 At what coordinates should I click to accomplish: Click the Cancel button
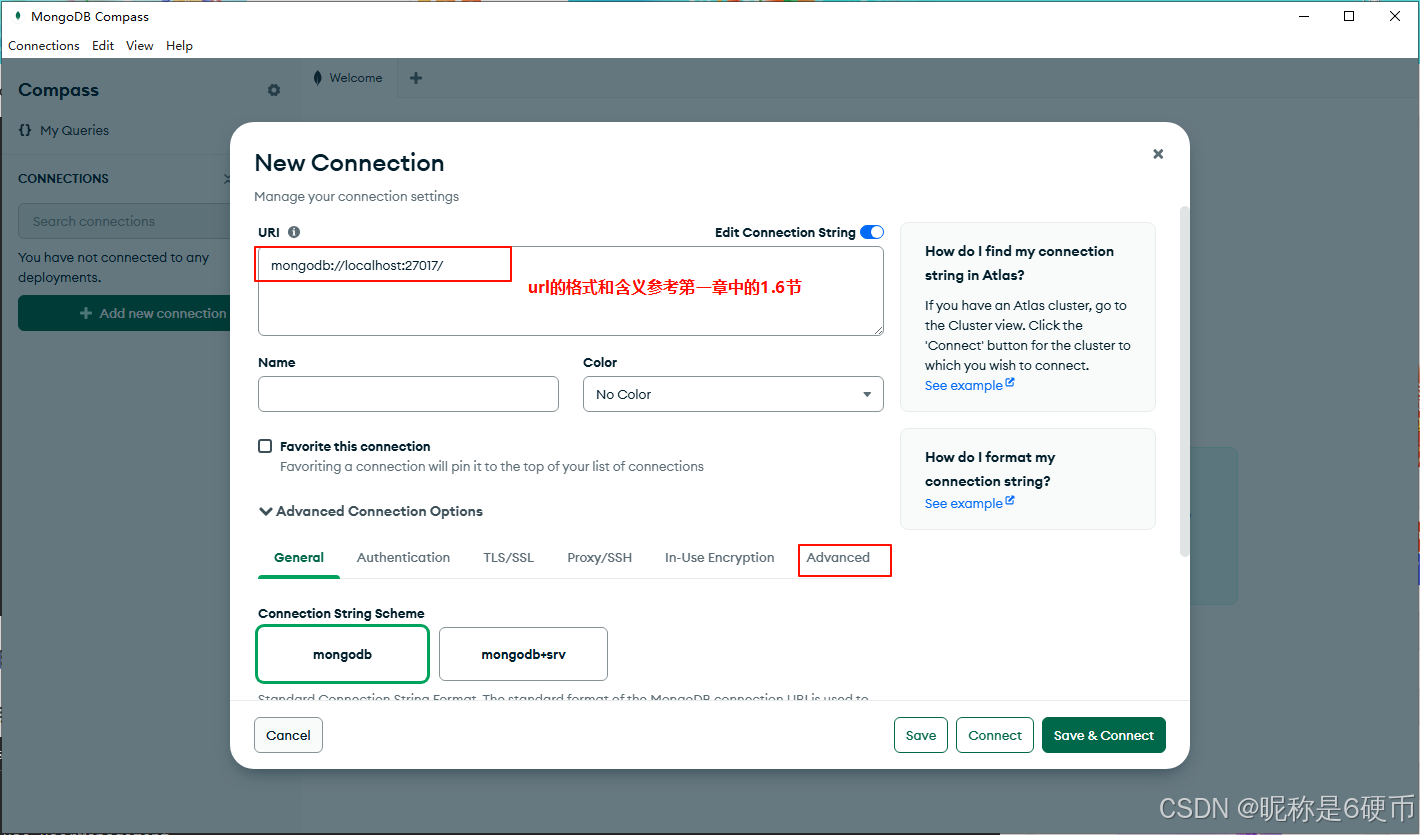[x=288, y=735]
